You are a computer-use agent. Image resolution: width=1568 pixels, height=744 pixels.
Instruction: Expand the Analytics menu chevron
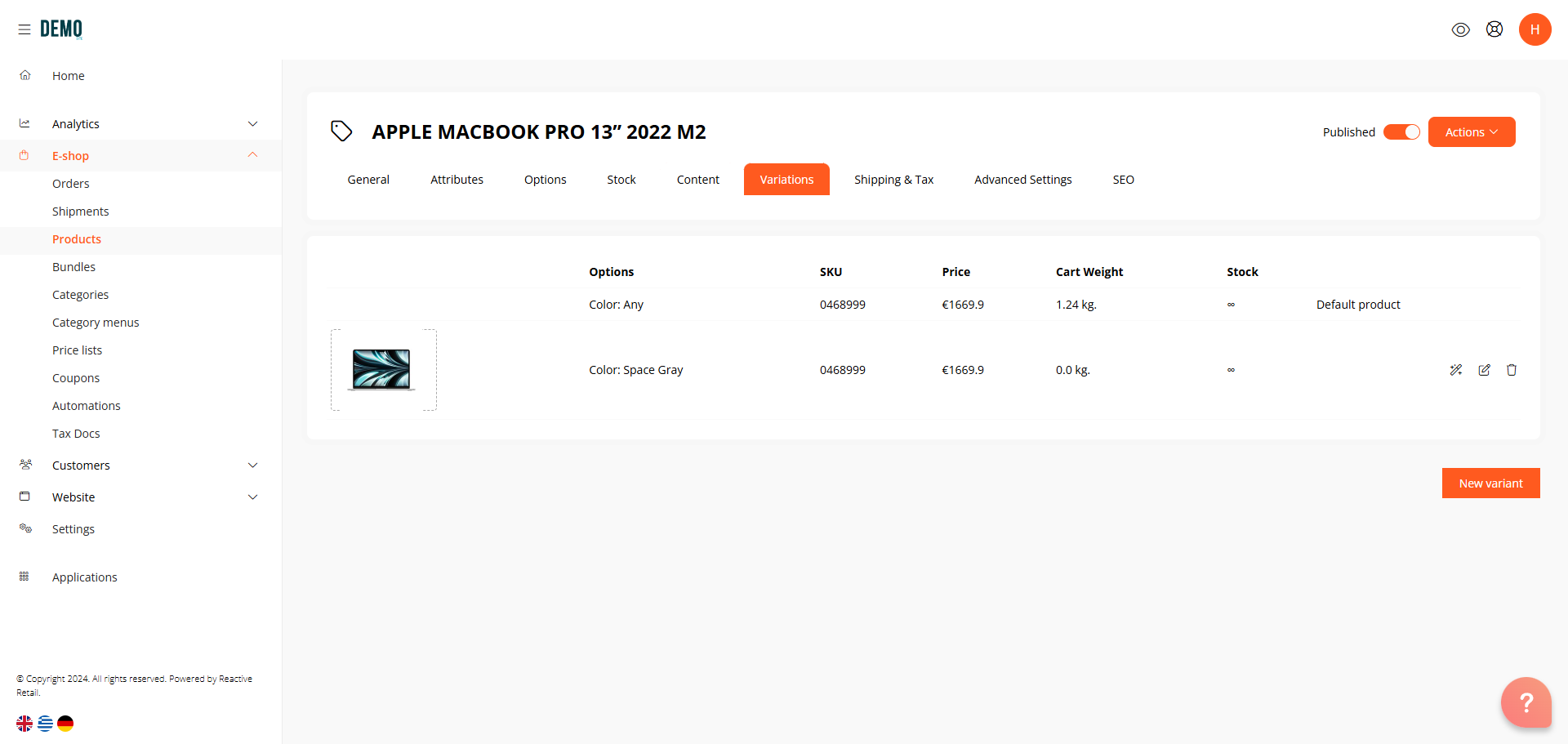pos(253,123)
